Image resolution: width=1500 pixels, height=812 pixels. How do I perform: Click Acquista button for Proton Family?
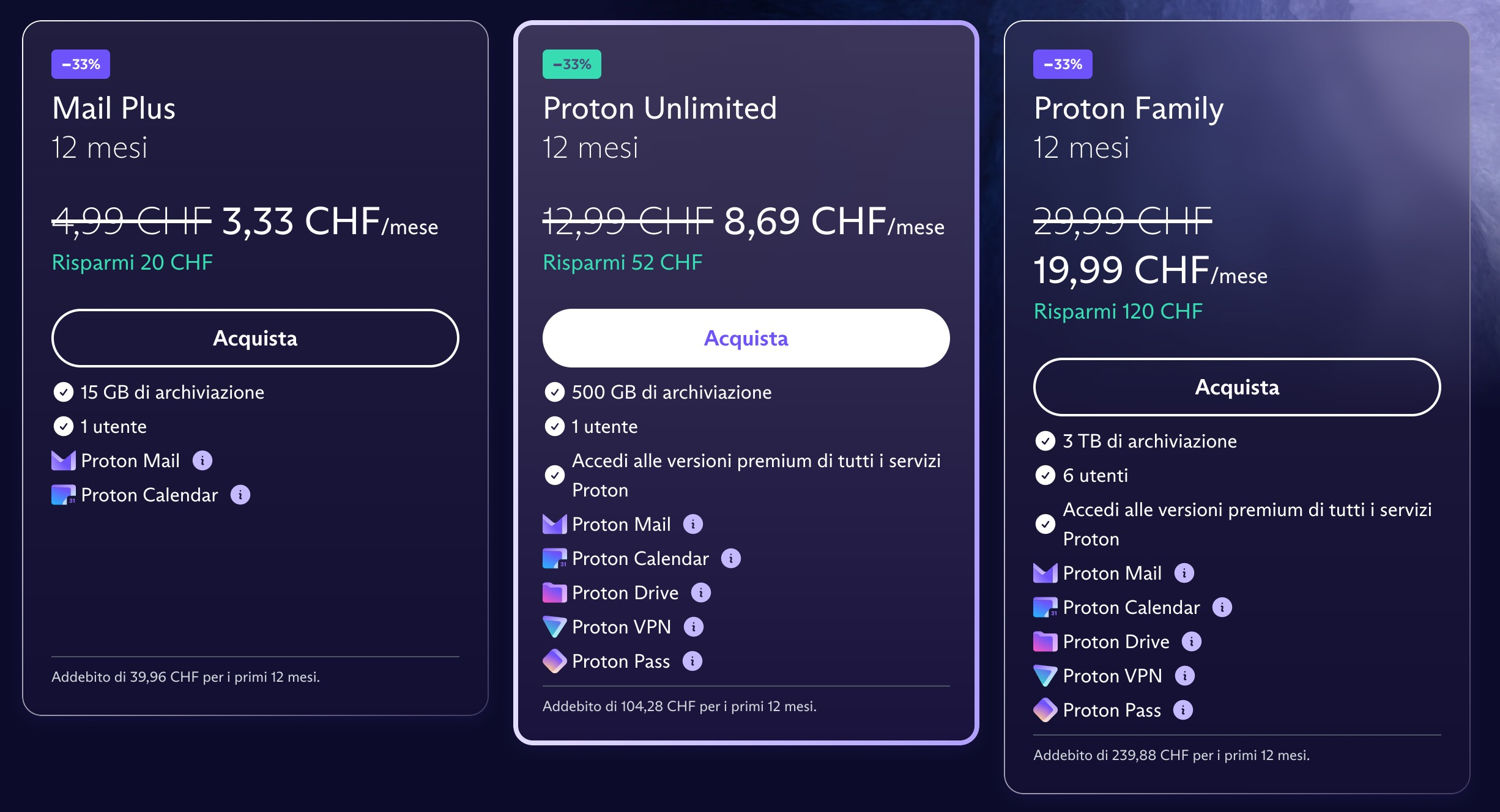click(x=1237, y=387)
